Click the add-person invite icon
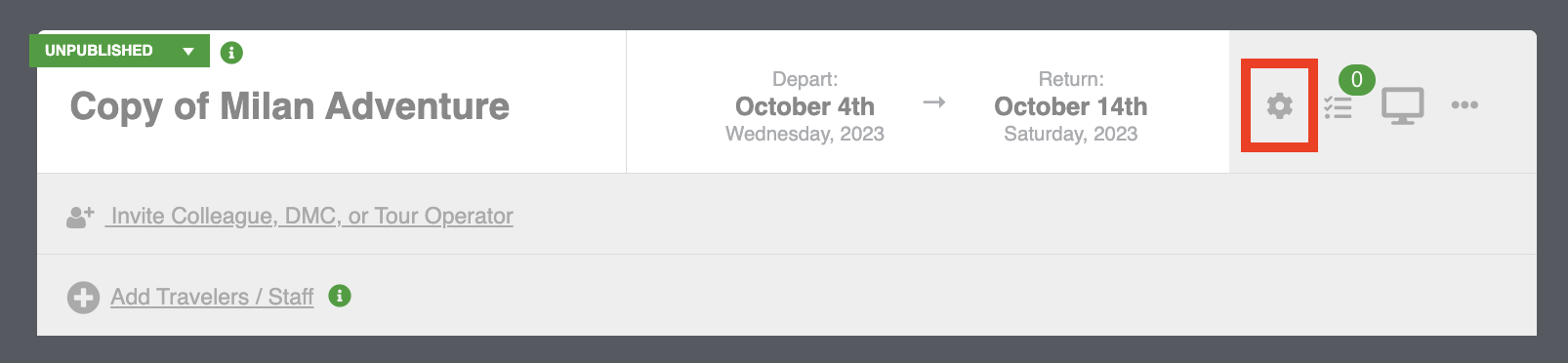 pos(80,217)
